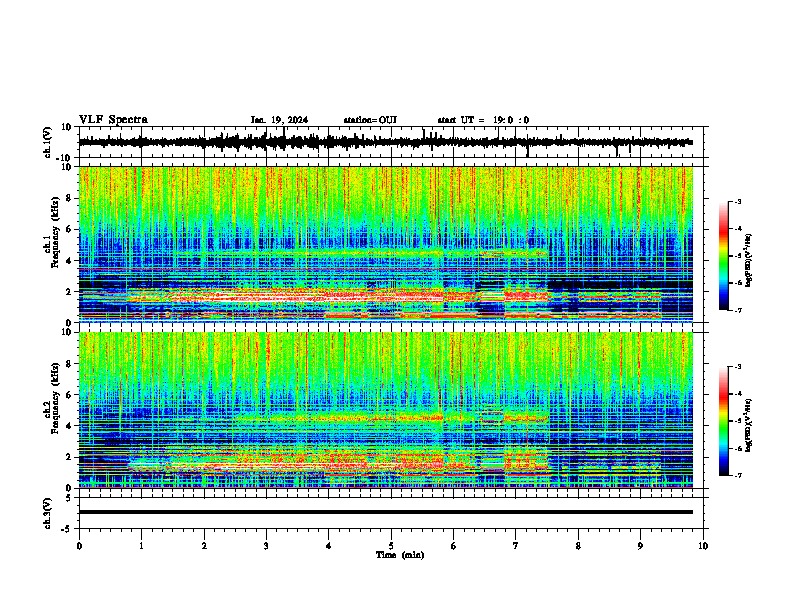This screenshot has height=612, width=792.
Task: Click the '2' kHz tick on ch.2 spectrogram
Action: coord(69,457)
